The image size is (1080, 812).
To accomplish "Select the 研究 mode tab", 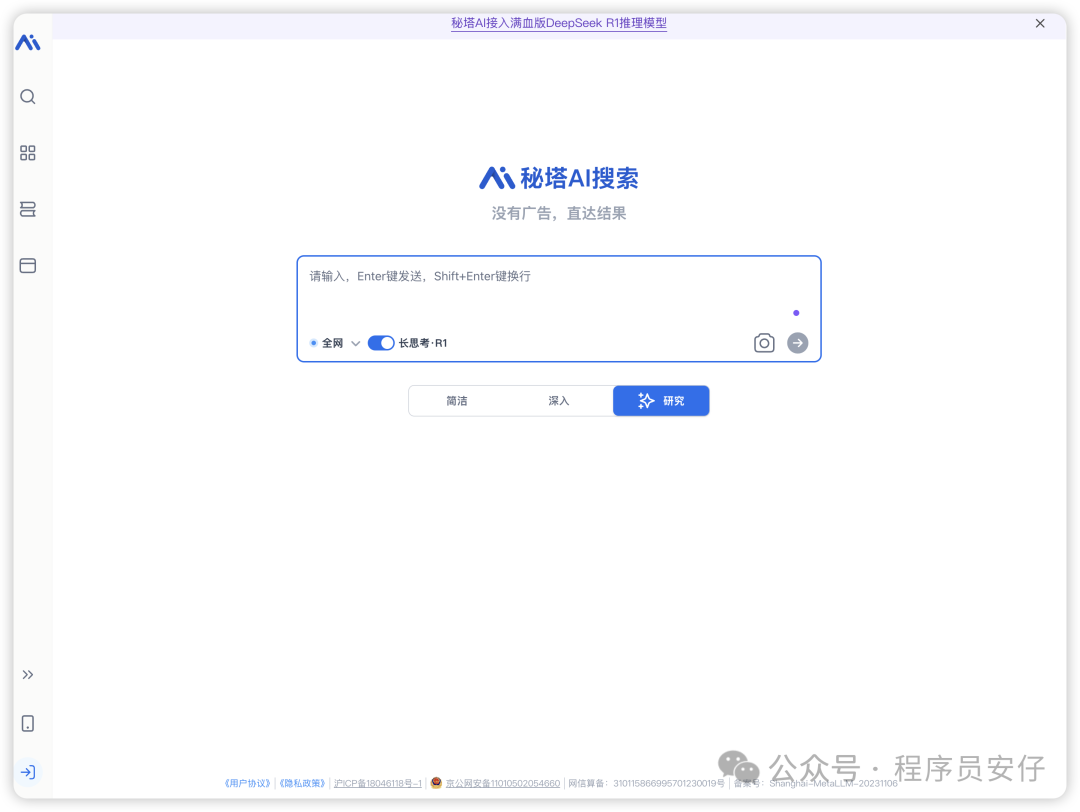I will [x=661, y=401].
